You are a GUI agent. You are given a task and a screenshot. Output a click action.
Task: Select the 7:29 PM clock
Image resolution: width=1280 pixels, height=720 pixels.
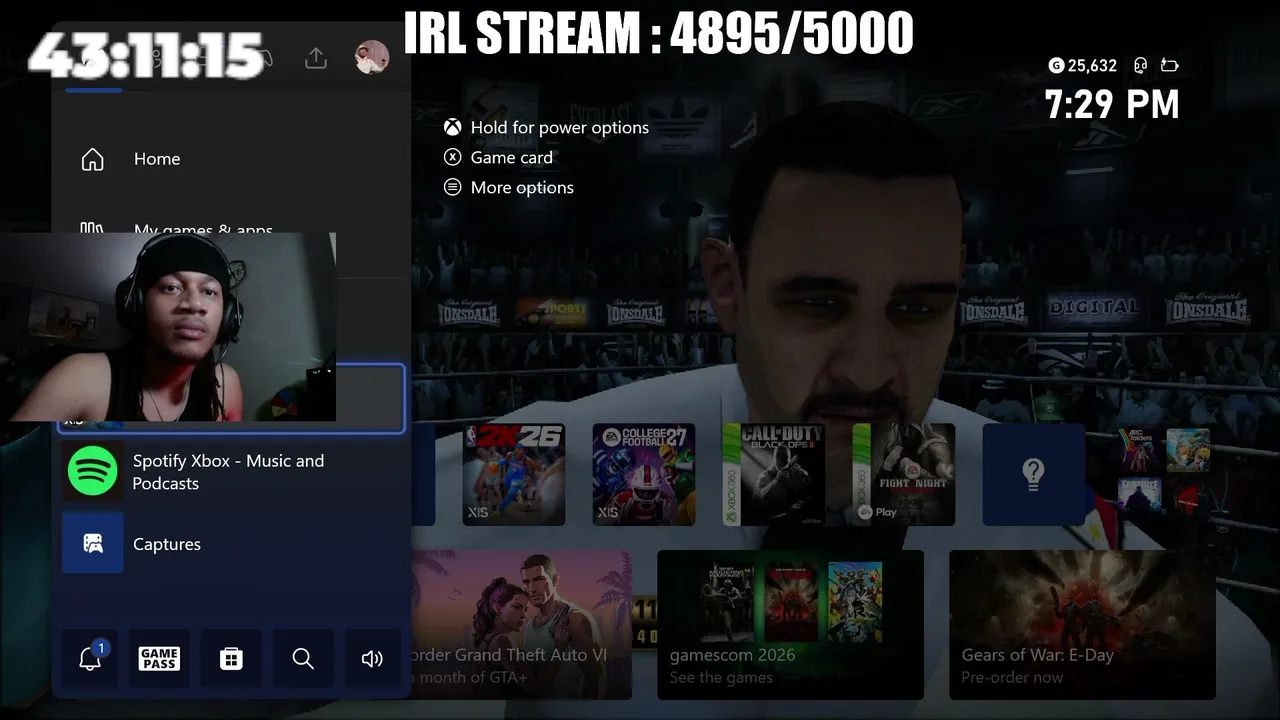point(1112,104)
